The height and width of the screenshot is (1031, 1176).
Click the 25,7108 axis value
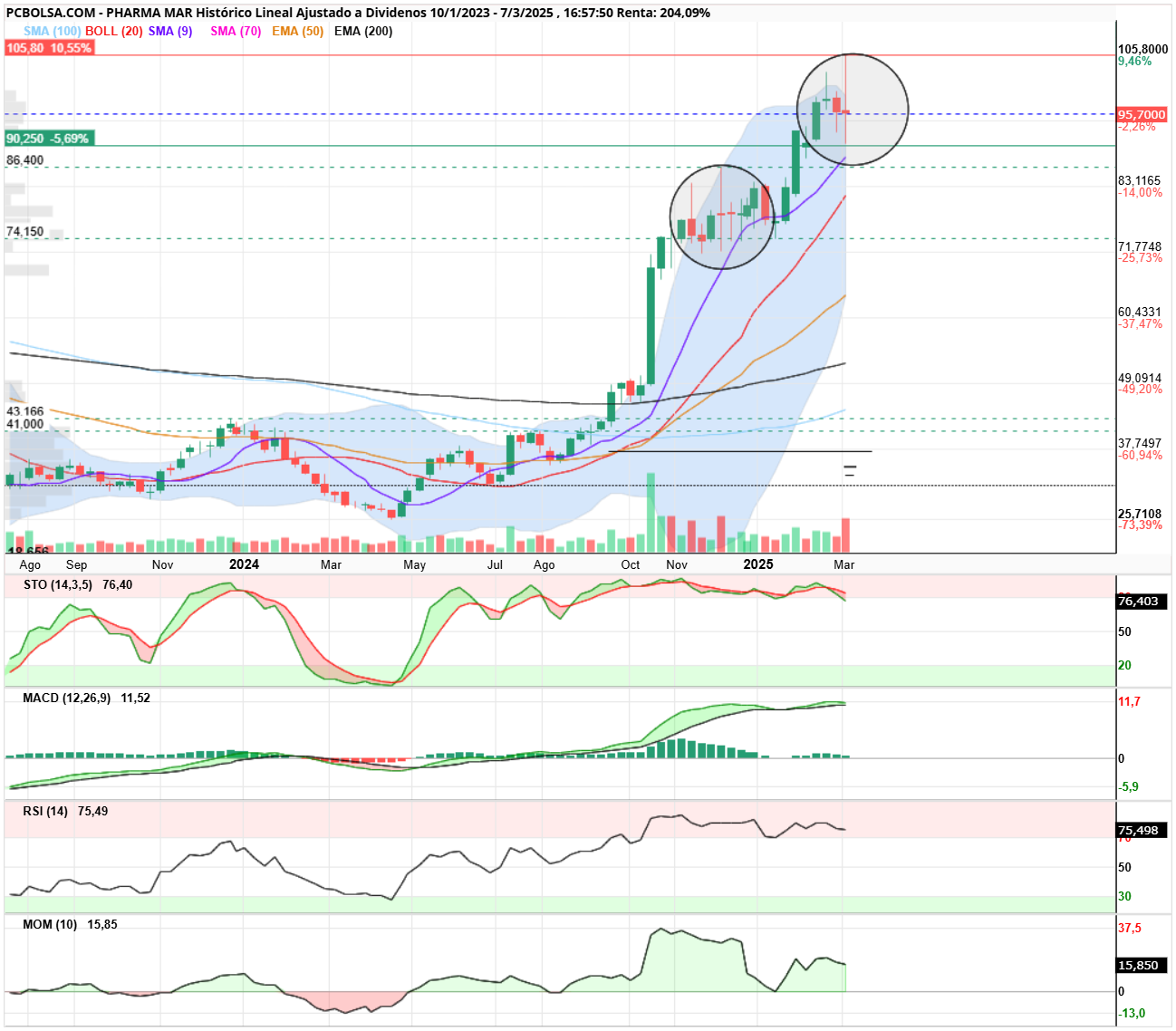coord(1140,514)
